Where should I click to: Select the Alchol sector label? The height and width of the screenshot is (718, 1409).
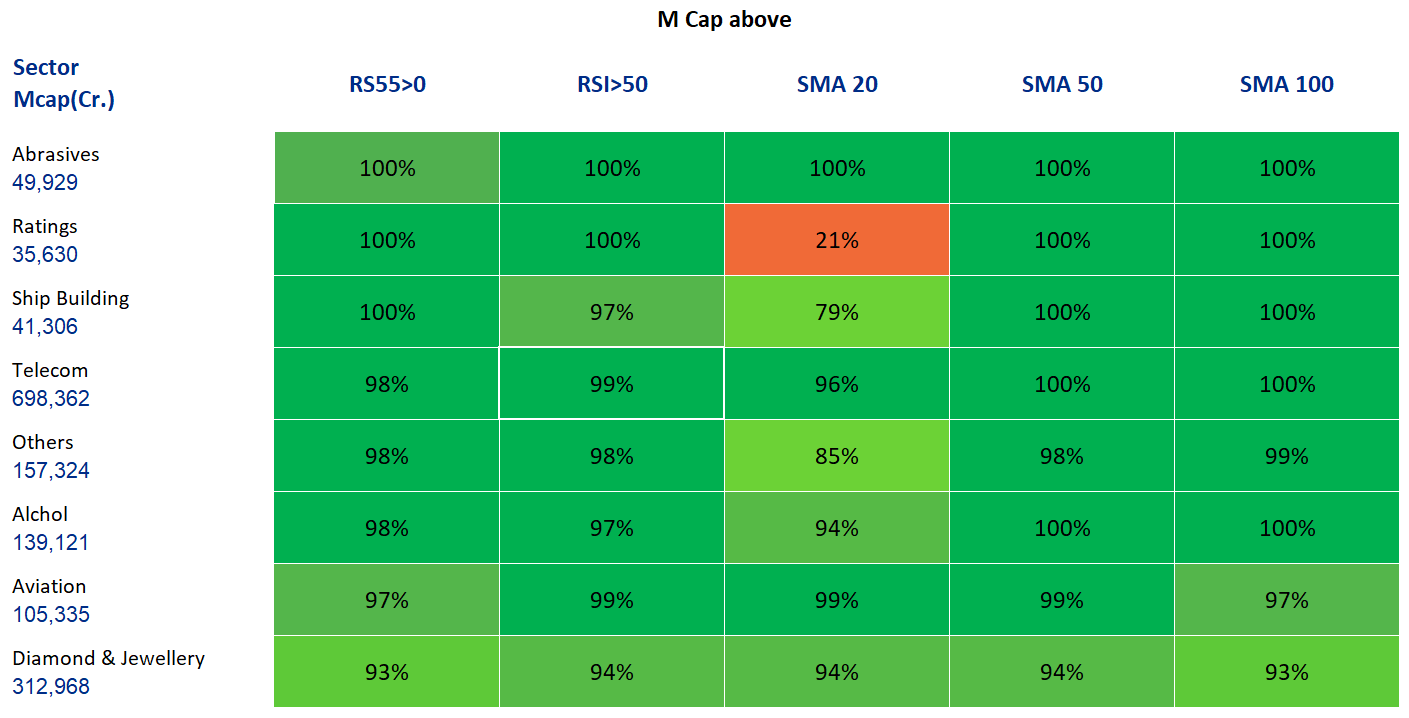click(x=40, y=514)
